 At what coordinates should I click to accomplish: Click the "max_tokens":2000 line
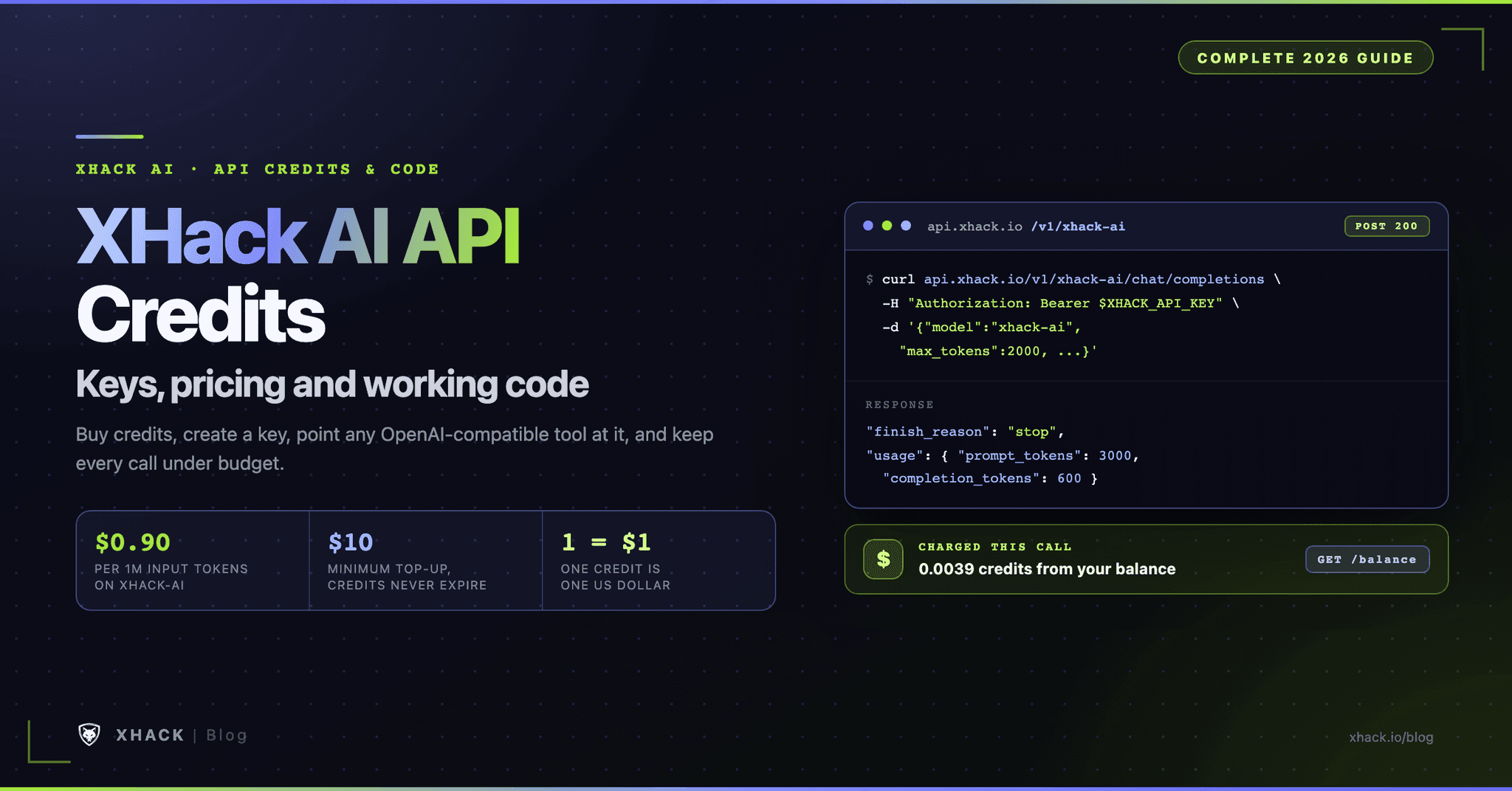pos(998,351)
